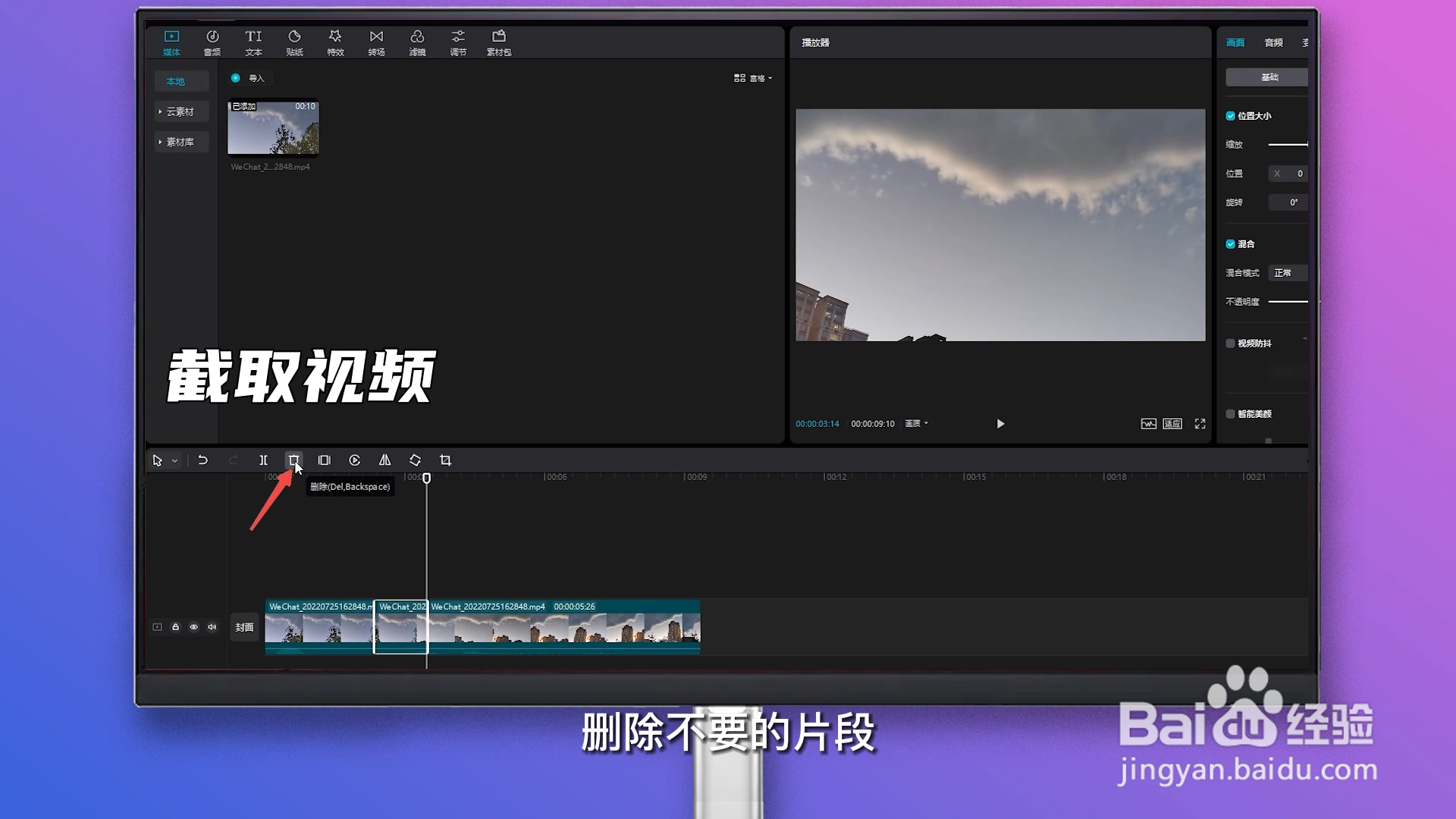The height and width of the screenshot is (819, 1456).
Task: Enable the 智能美颜 beauty checkbox
Action: [x=1231, y=413]
